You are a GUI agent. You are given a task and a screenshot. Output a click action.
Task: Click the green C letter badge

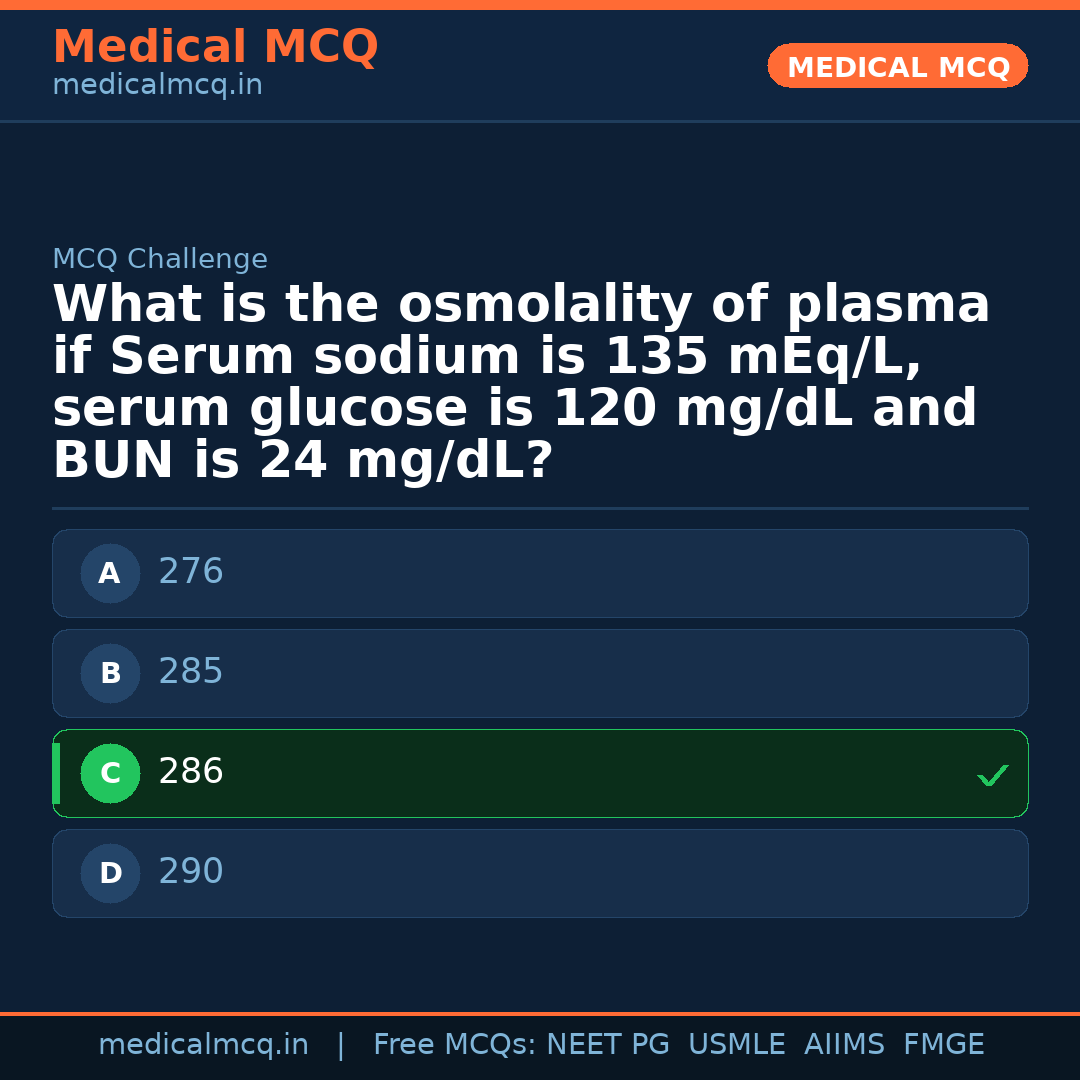(x=110, y=773)
